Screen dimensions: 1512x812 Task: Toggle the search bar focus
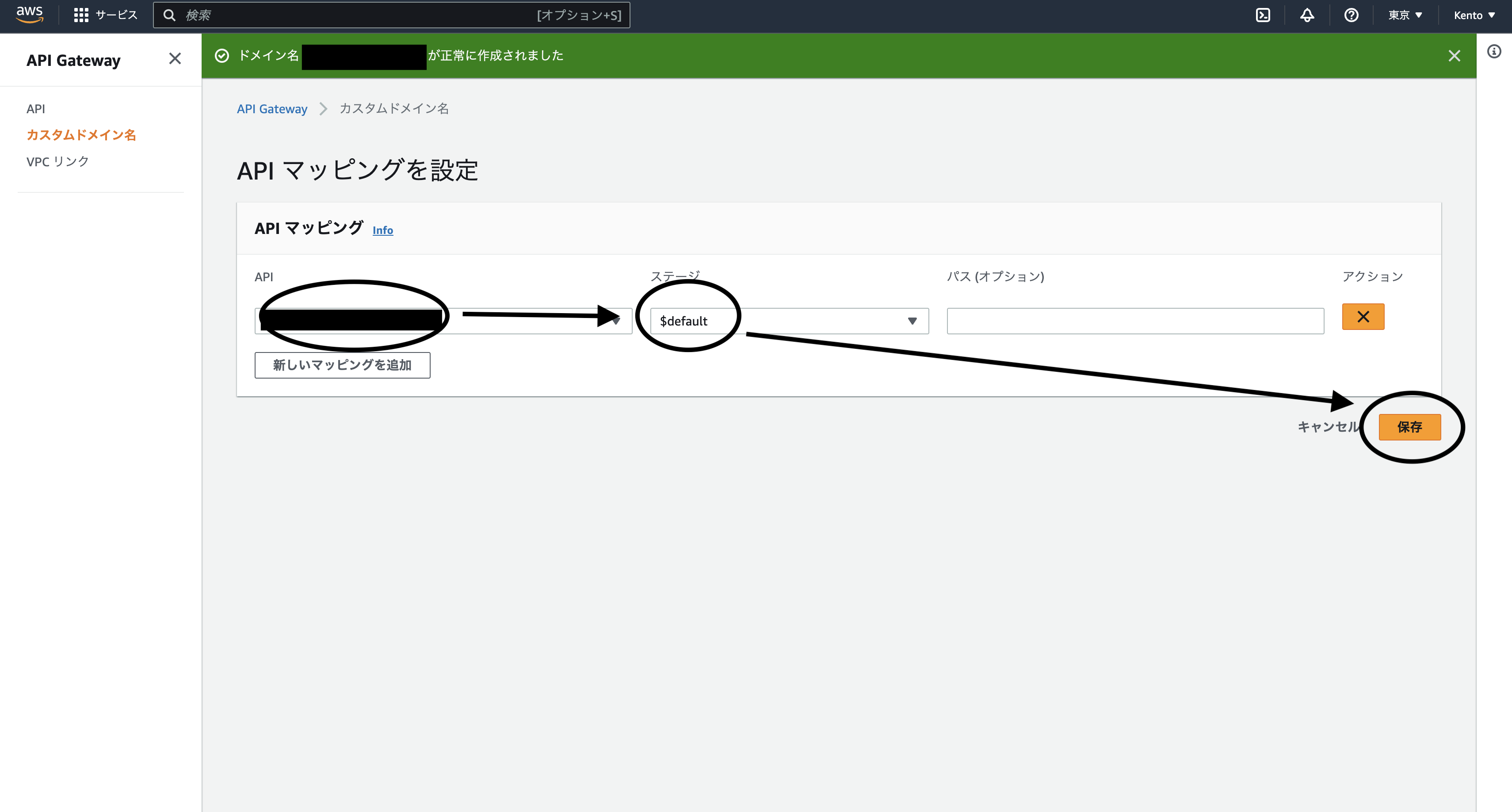click(x=392, y=15)
